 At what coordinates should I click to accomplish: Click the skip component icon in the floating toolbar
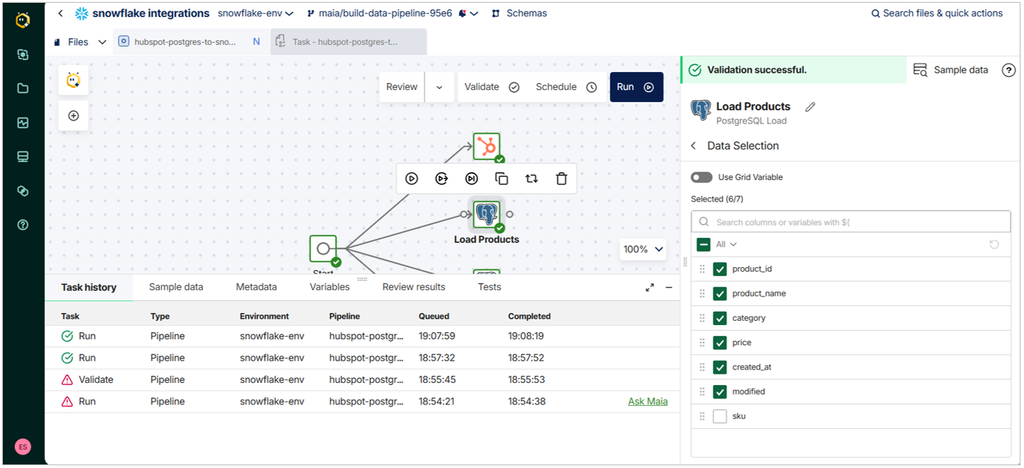pos(472,179)
